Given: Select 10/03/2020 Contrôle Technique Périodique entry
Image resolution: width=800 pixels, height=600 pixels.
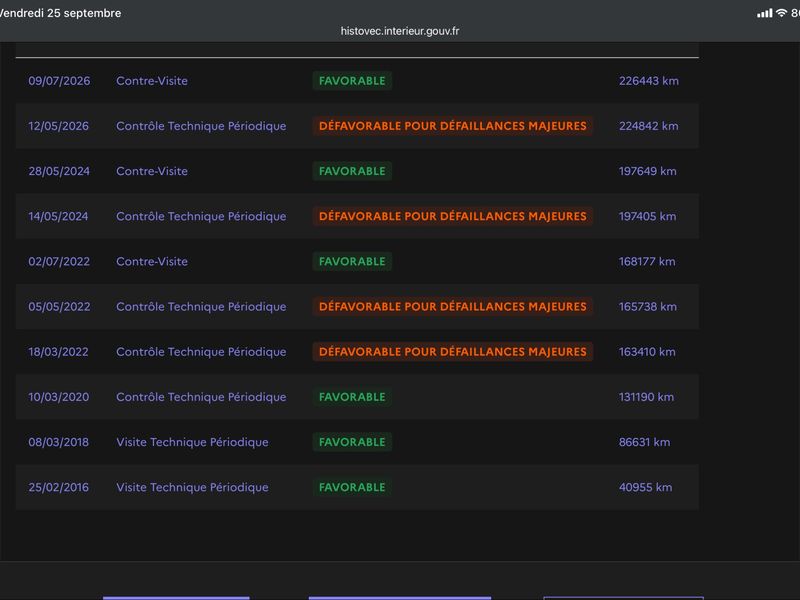Looking at the screenshot, I should [357, 397].
